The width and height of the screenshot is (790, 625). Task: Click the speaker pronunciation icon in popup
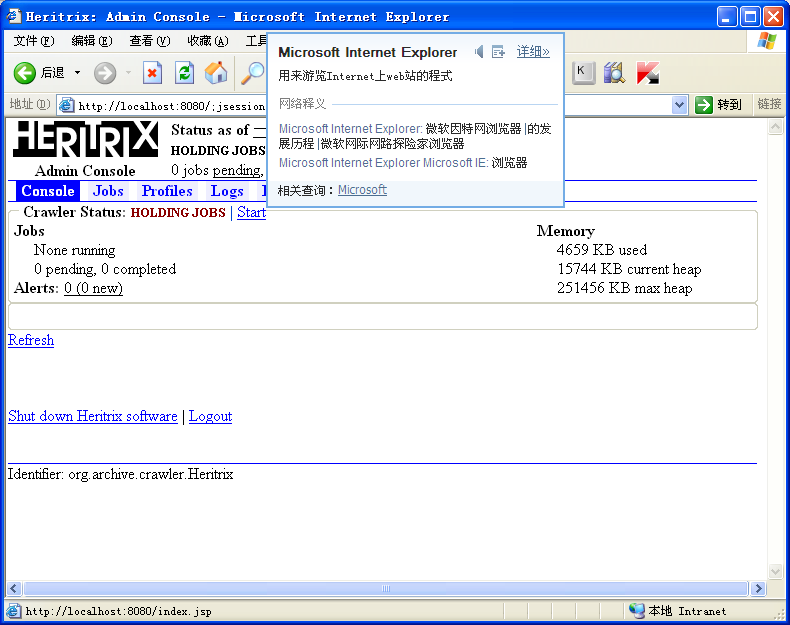point(479,51)
